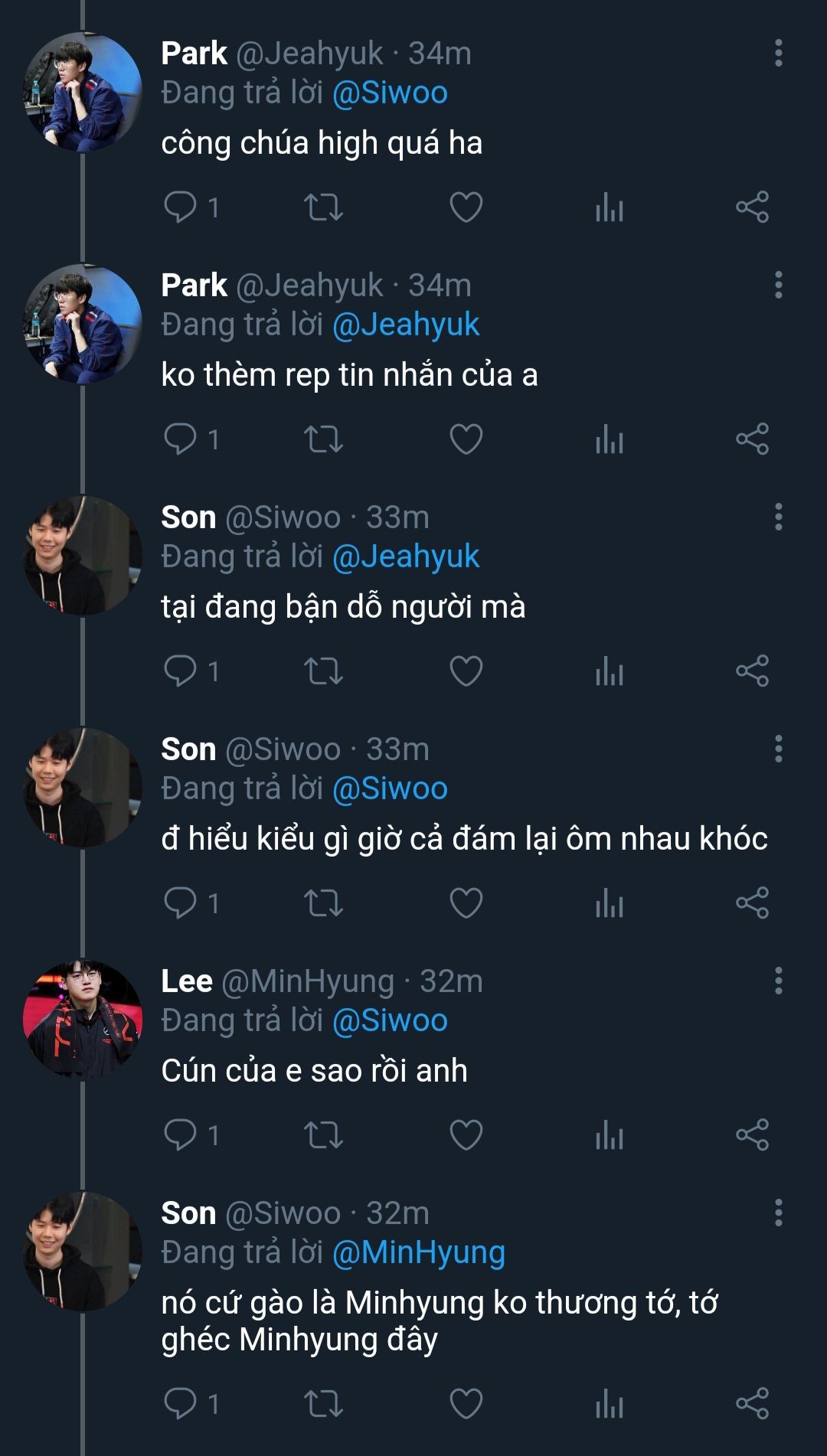Open Son's username on "tại đang bận dỗ người"
This screenshot has width=827, height=1456.
[x=188, y=517]
